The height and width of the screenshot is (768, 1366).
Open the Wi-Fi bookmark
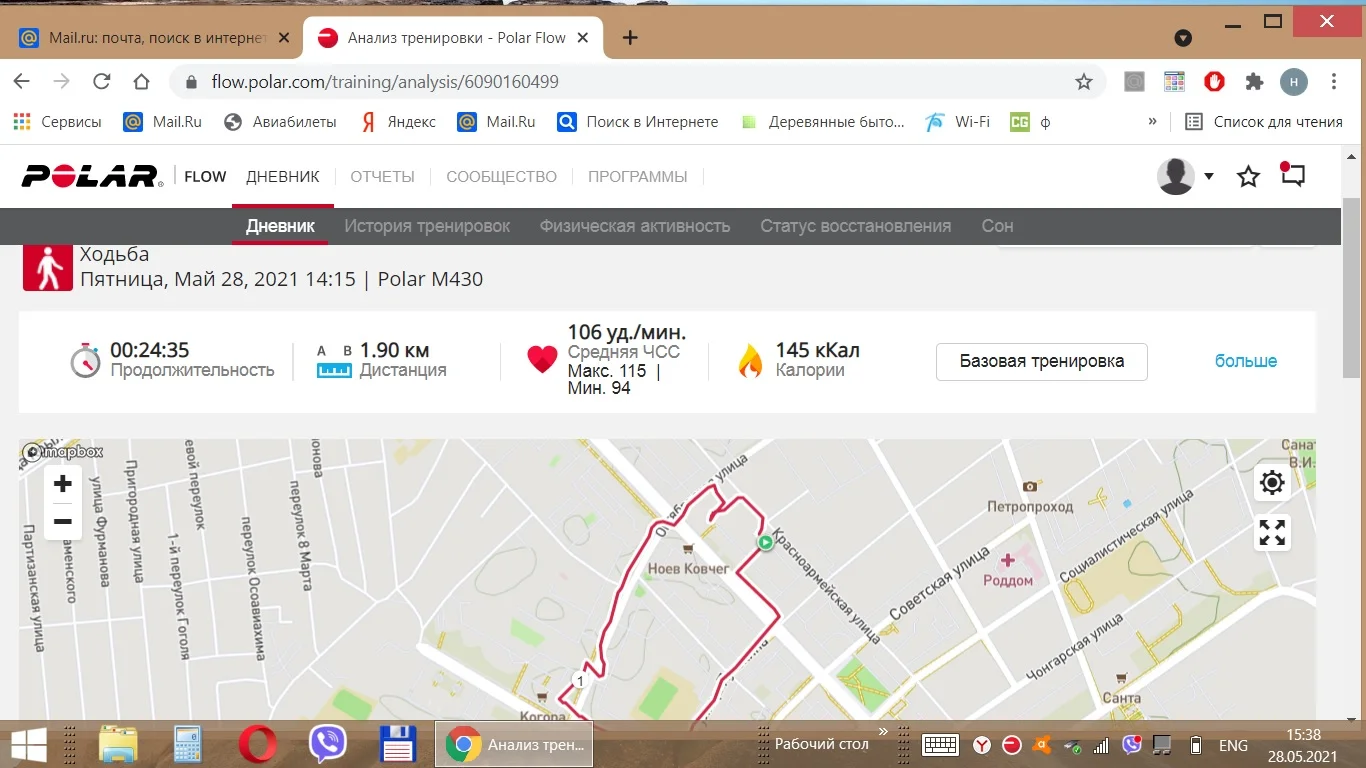pyautogui.click(x=958, y=122)
